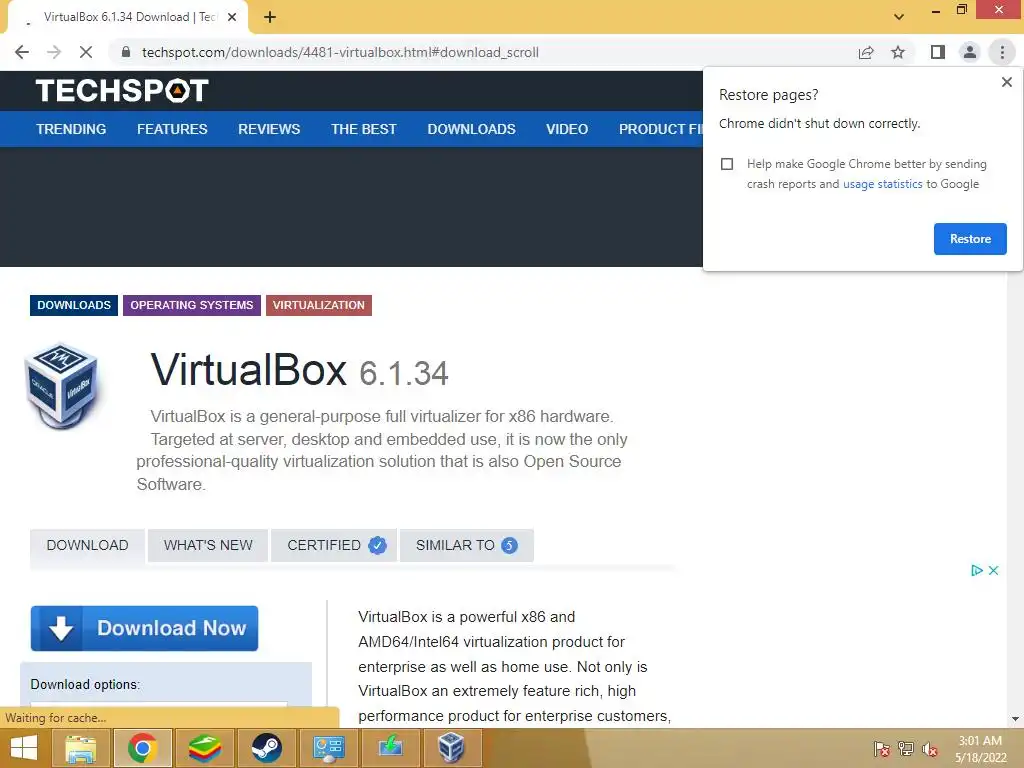Open the Windows Start menu
The width and height of the screenshot is (1024, 768).
click(x=24, y=748)
